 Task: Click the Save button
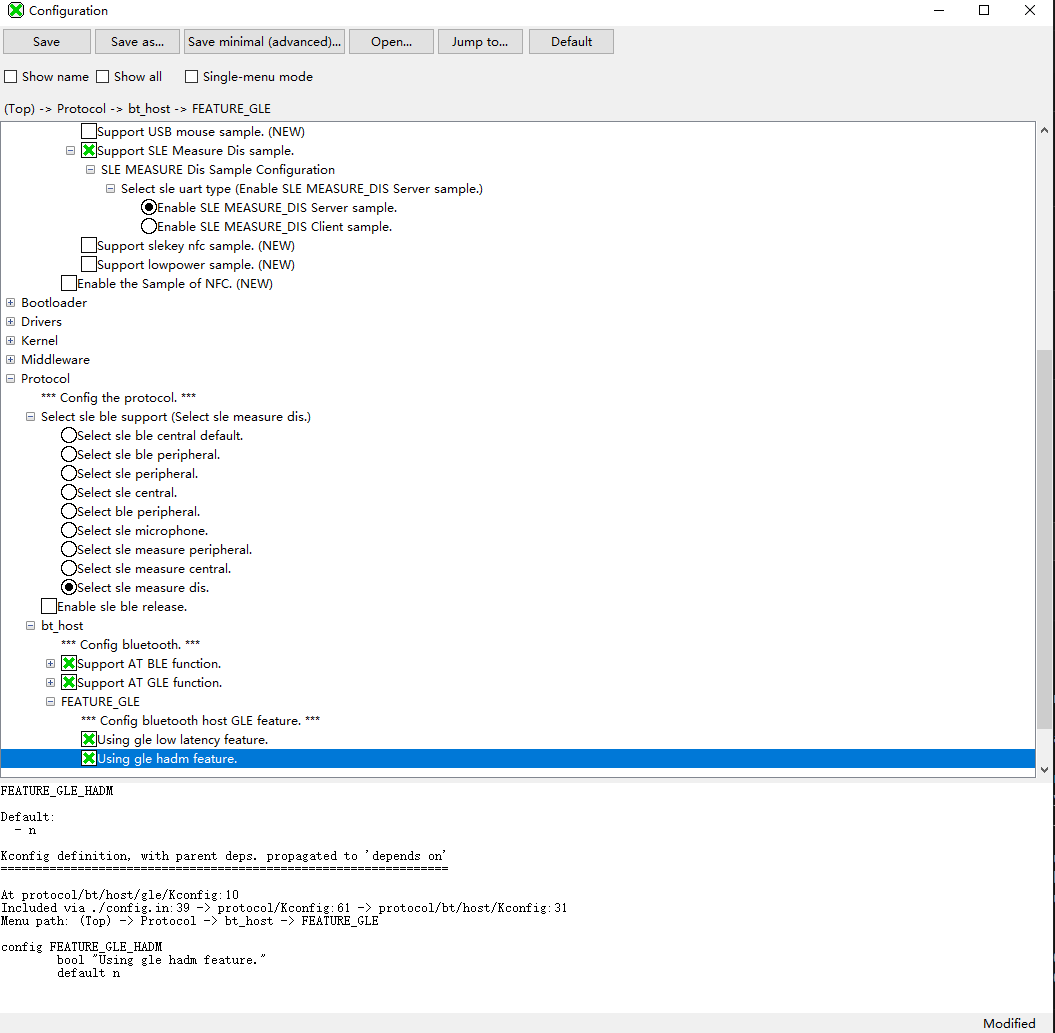point(46,42)
